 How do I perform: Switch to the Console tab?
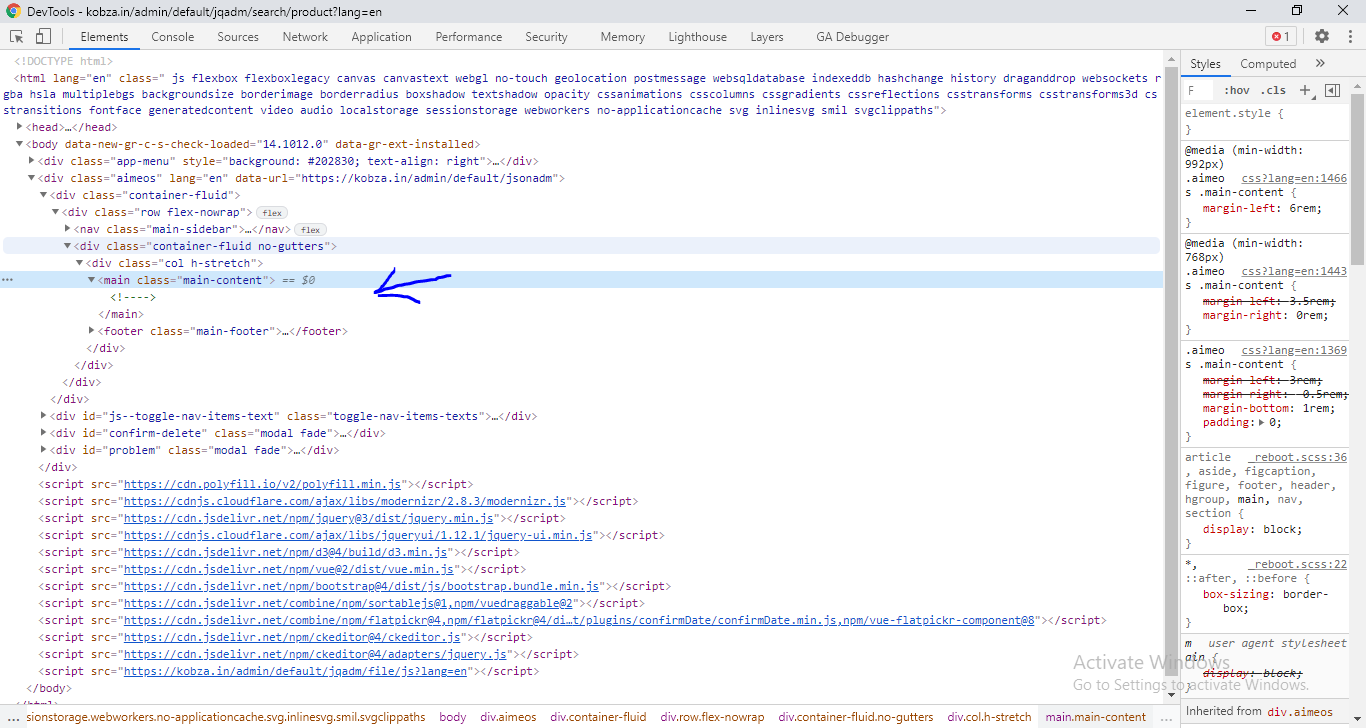tap(173, 37)
